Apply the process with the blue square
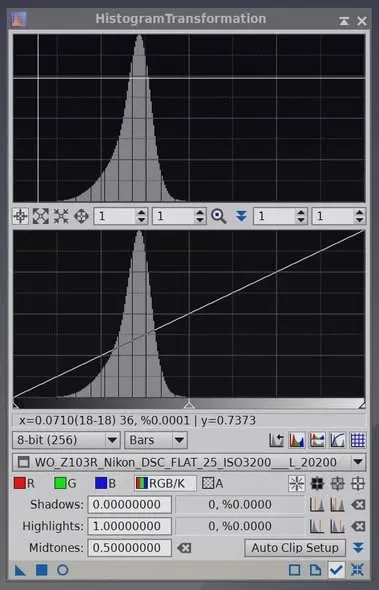This screenshot has height=590, width=379. (41, 570)
